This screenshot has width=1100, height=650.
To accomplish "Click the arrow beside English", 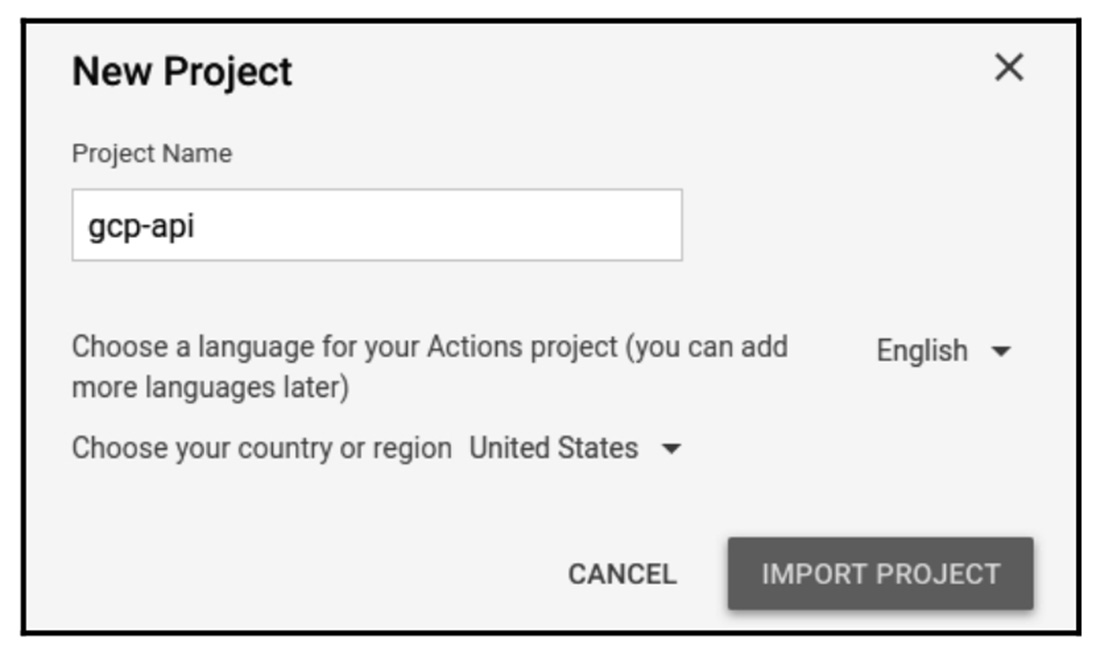I will [x=1001, y=352].
